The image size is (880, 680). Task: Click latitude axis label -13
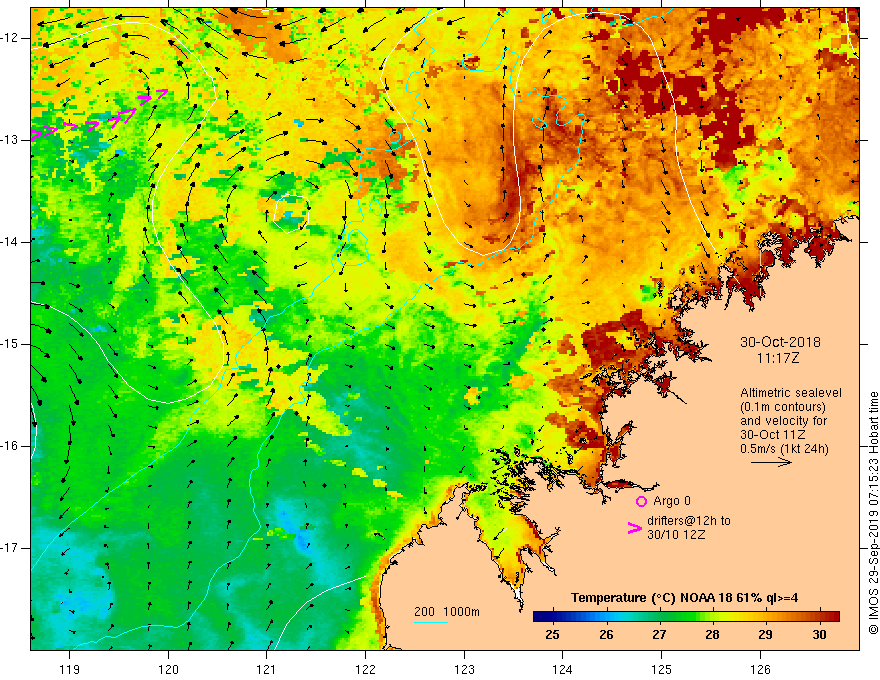pyautogui.click(x=11, y=140)
